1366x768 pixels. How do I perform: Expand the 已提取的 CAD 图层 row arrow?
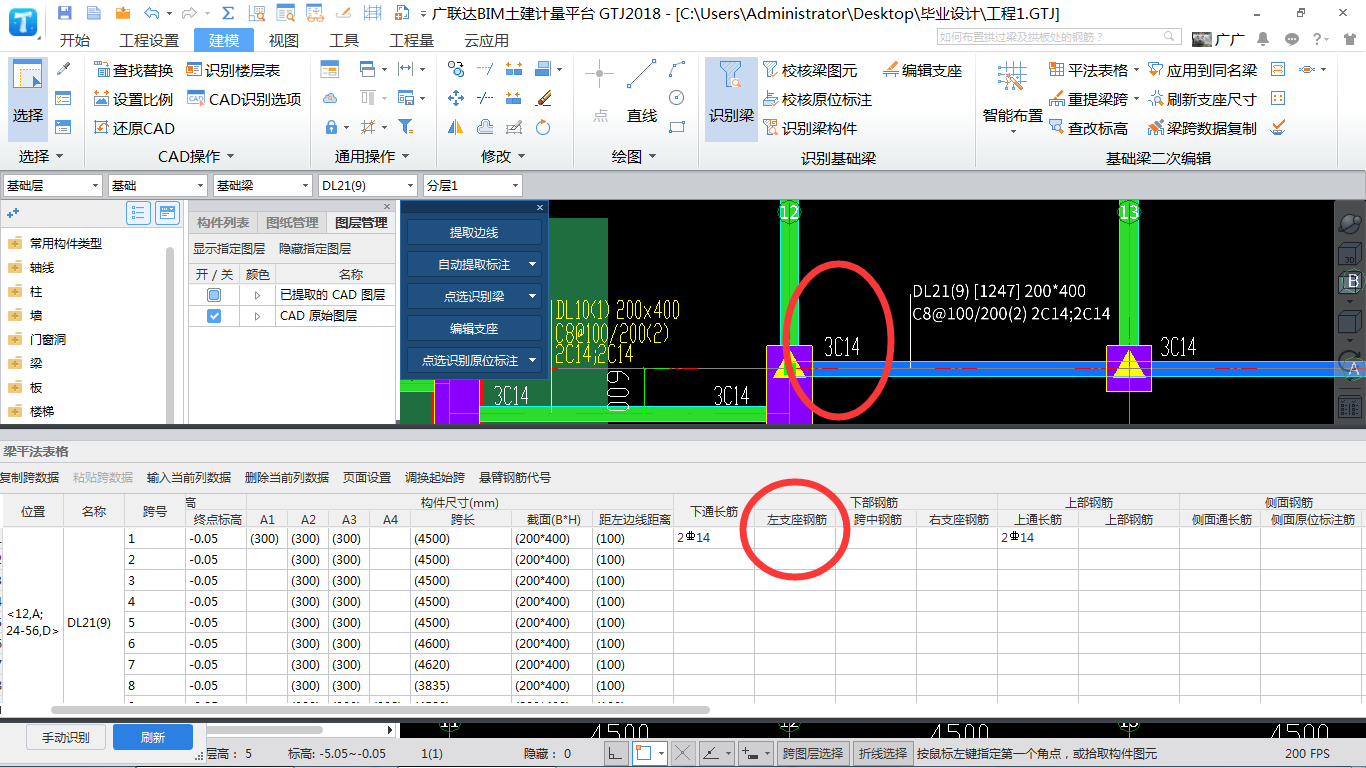click(257, 296)
